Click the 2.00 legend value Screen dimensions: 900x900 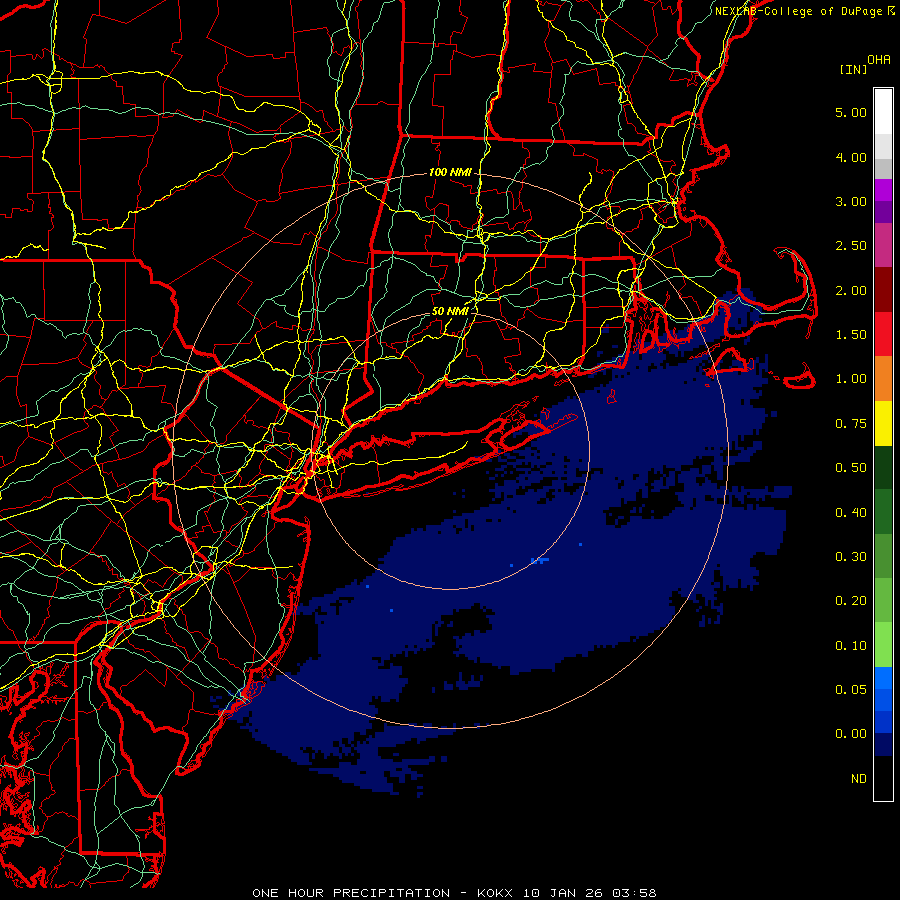click(851, 290)
